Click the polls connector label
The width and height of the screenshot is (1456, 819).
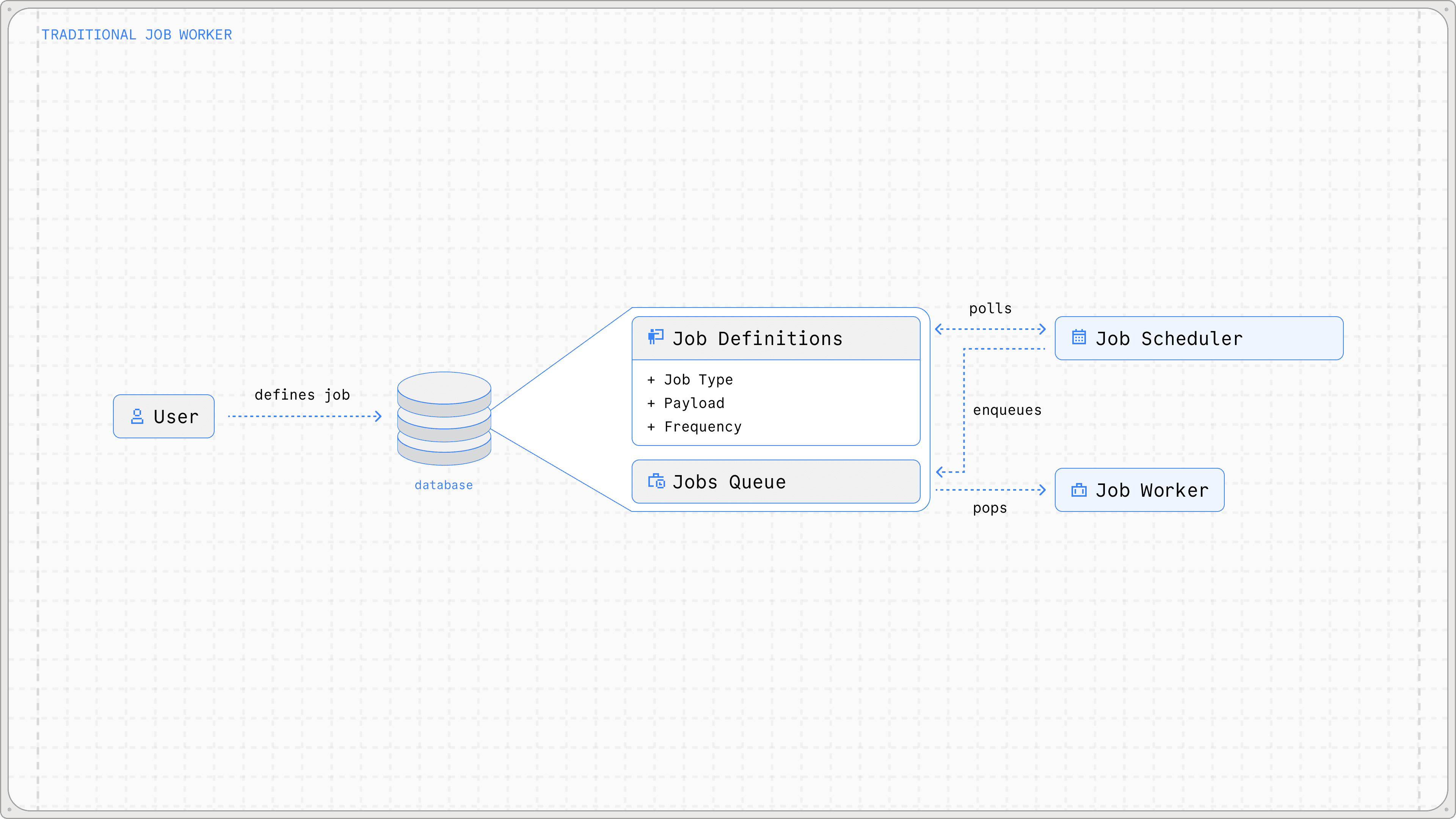990,309
